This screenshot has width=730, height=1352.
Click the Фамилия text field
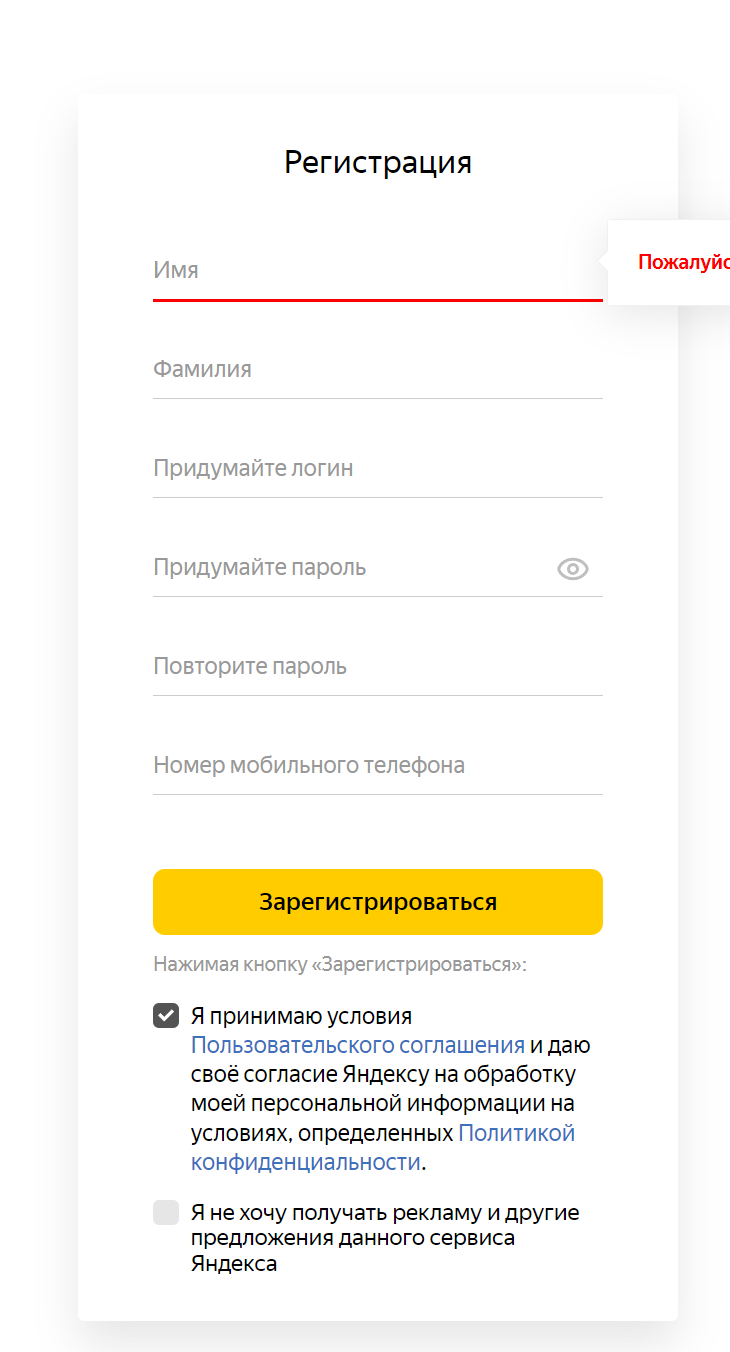[x=377, y=369]
